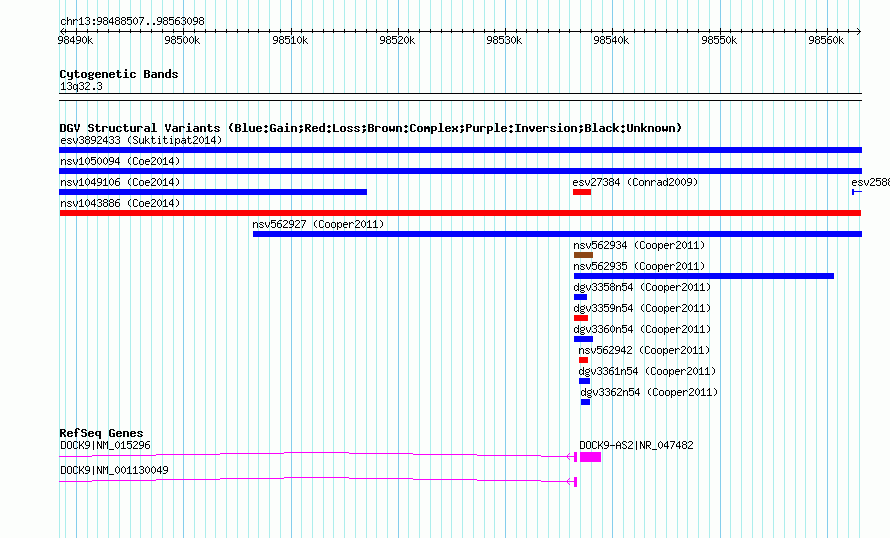890x538 pixels.
Task: Click the brown complex bar for nsv562934
Action: (x=583, y=255)
